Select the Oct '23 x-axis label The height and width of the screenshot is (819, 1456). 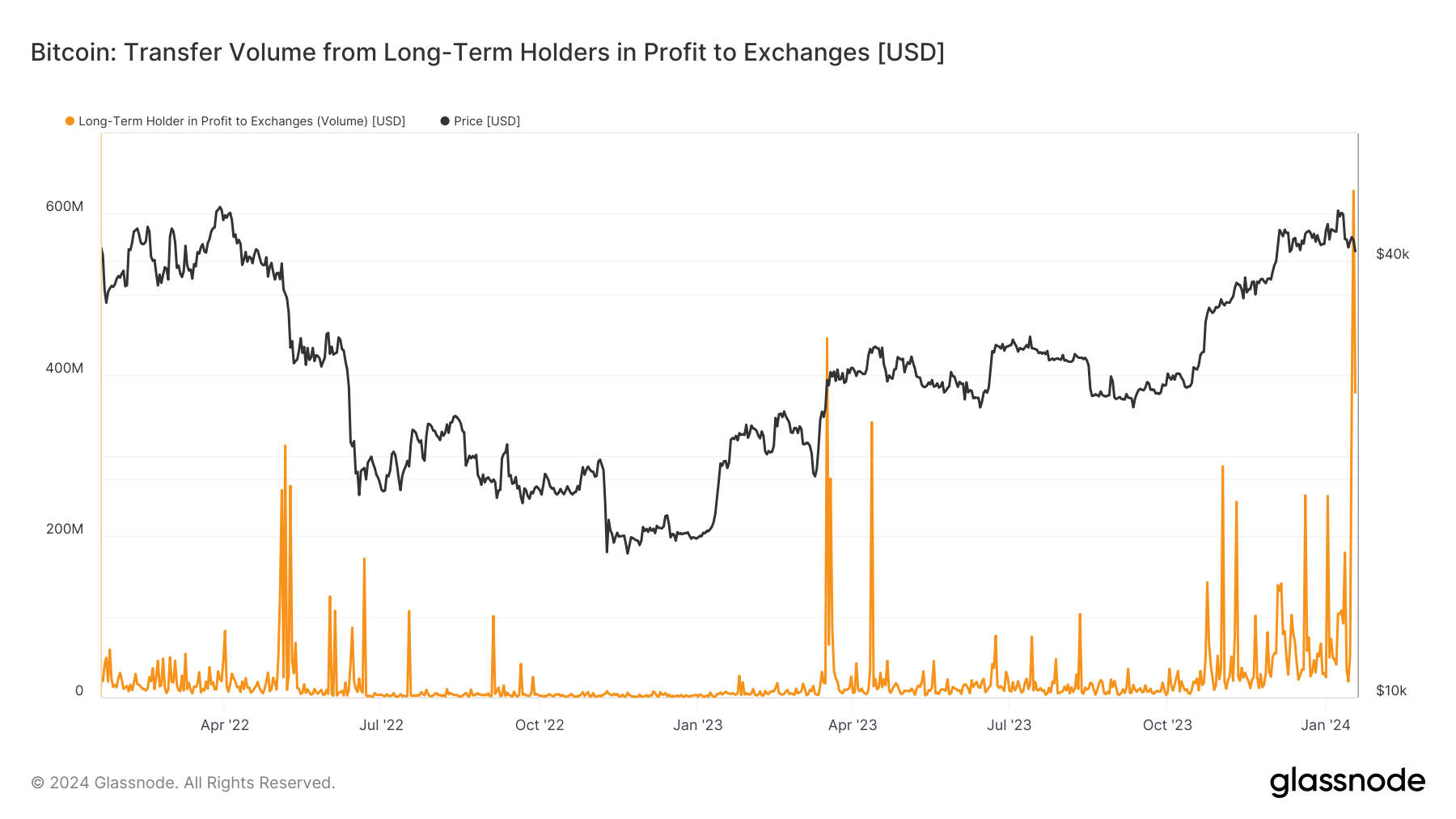[1167, 725]
